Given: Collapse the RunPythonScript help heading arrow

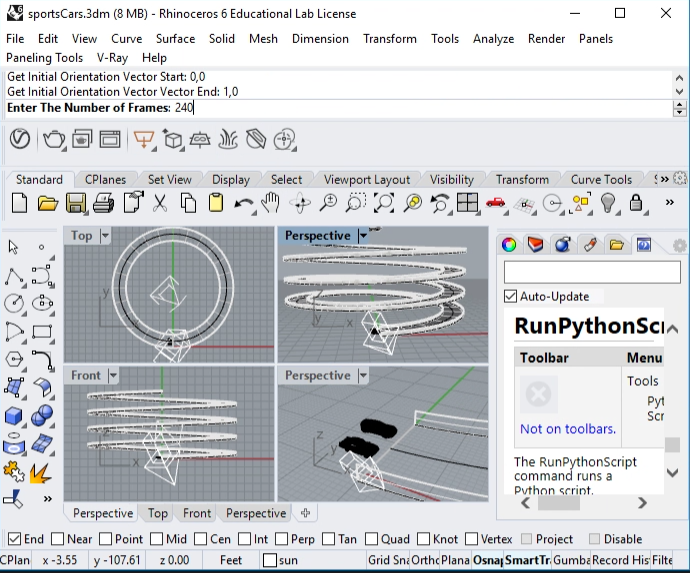Looking at the screenshot, I should tap(672, 329).
